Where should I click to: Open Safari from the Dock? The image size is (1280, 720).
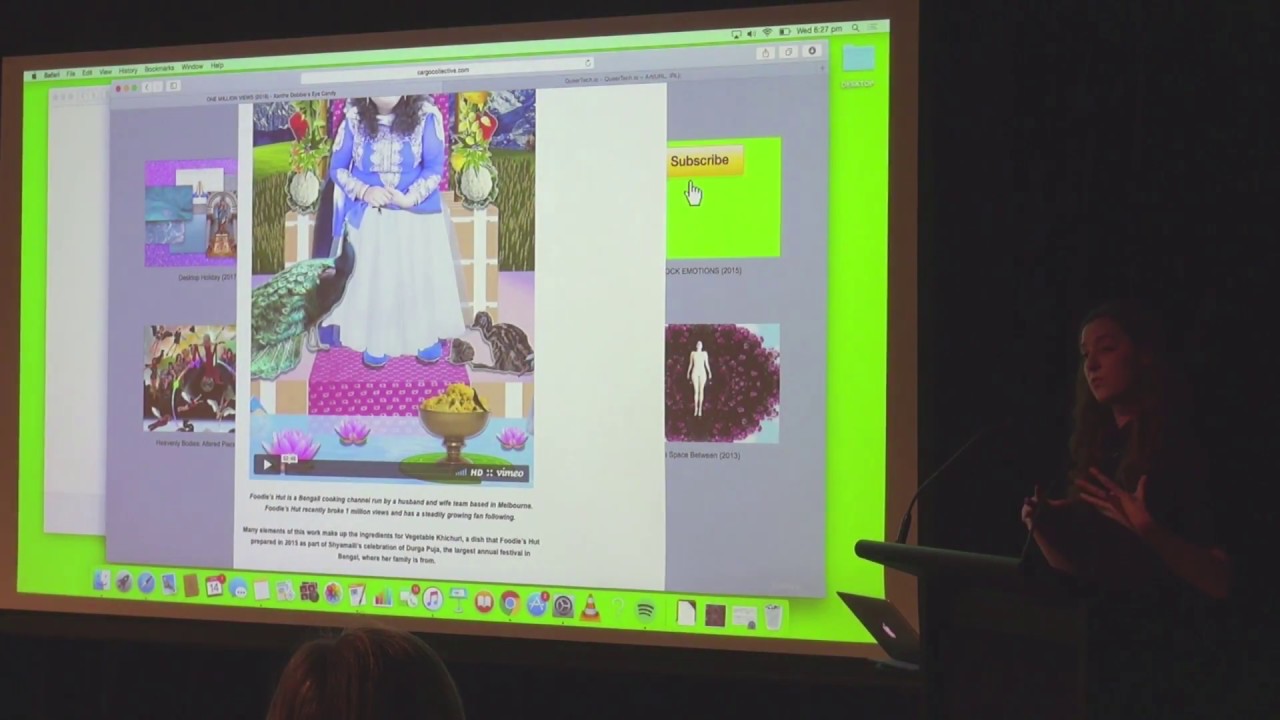point(147,584)
